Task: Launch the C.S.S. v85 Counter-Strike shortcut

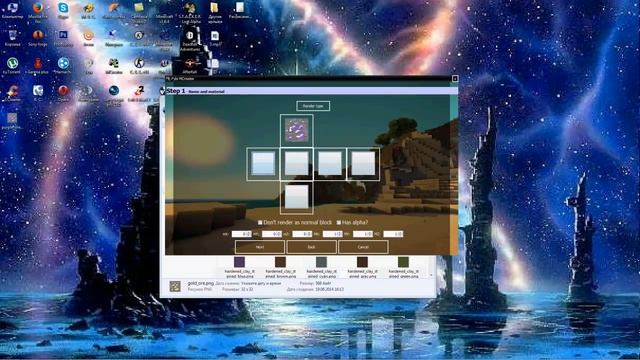Action: tap(139, 65)
